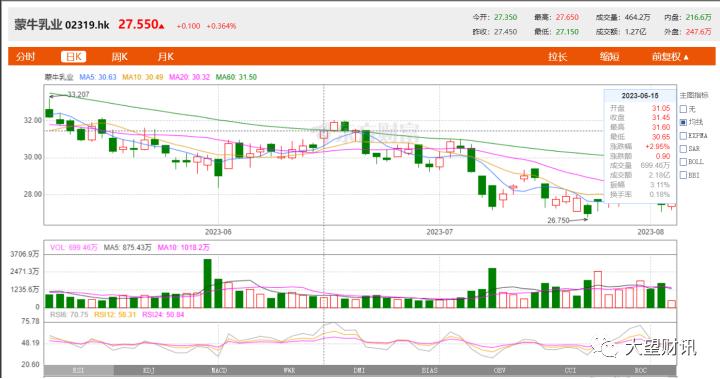Image resolution: width=720 pixels, height=379 pixels.
Task: Click the 主图指标 panel heading
Action: click(x=694, y=96)
